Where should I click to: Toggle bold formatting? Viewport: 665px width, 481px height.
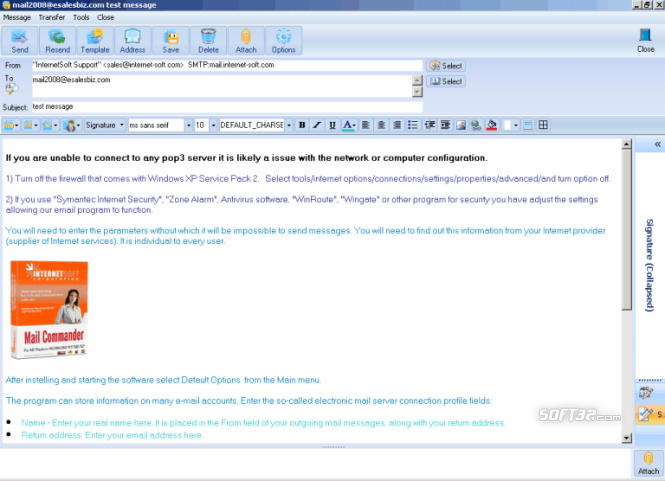point(302,125)
